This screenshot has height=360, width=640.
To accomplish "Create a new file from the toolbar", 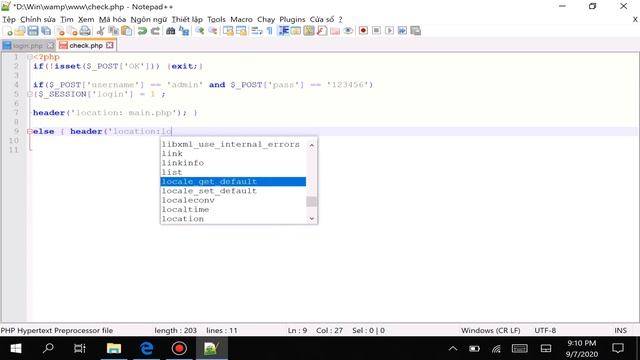I will (7, 31).
